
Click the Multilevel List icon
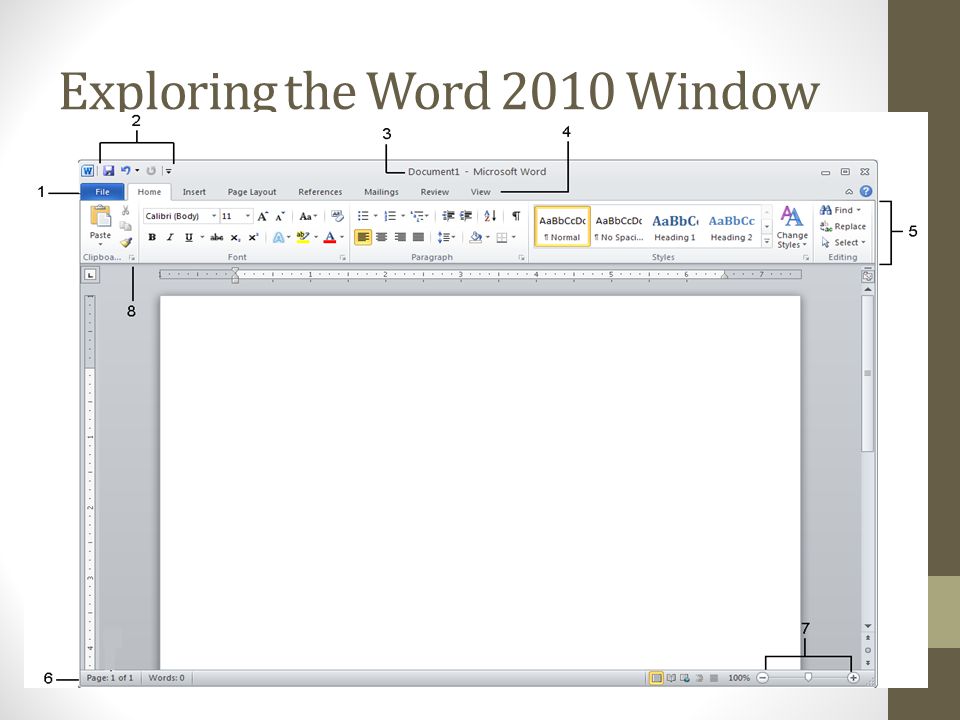pyautogui.click(x=418, y=216)
